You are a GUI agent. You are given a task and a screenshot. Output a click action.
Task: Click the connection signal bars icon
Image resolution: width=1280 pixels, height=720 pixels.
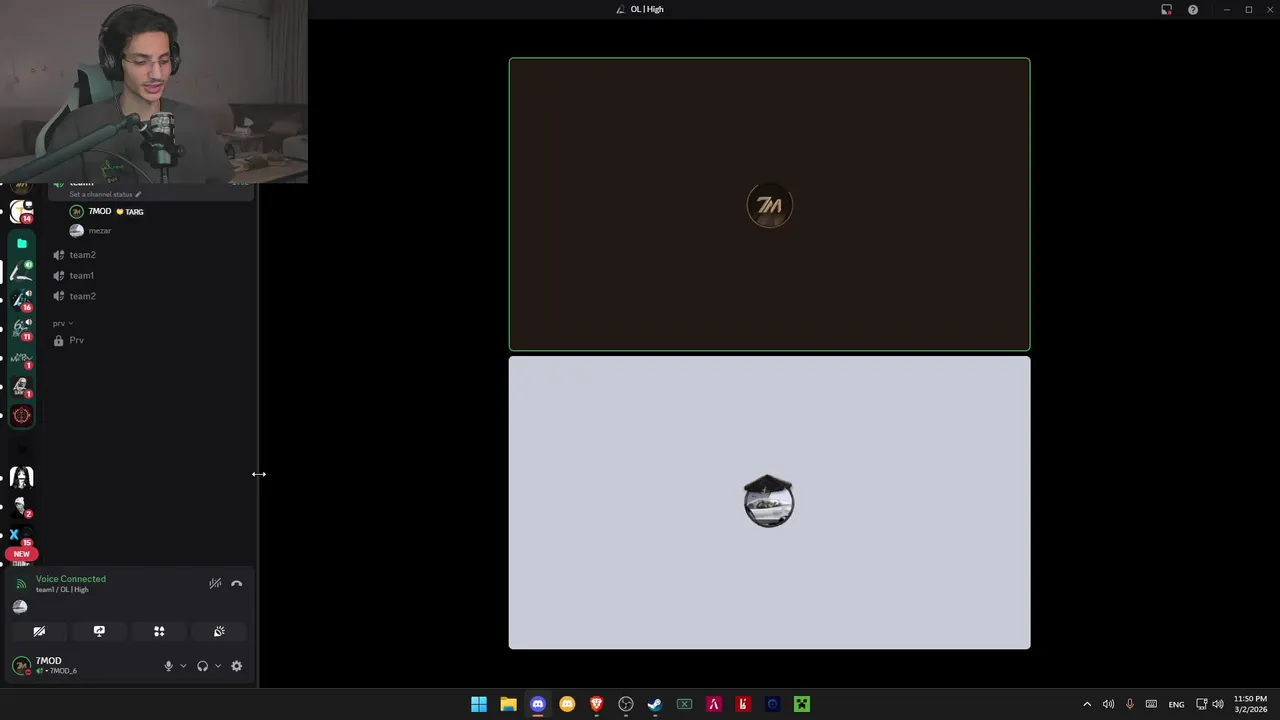click(x=21, y=584)
